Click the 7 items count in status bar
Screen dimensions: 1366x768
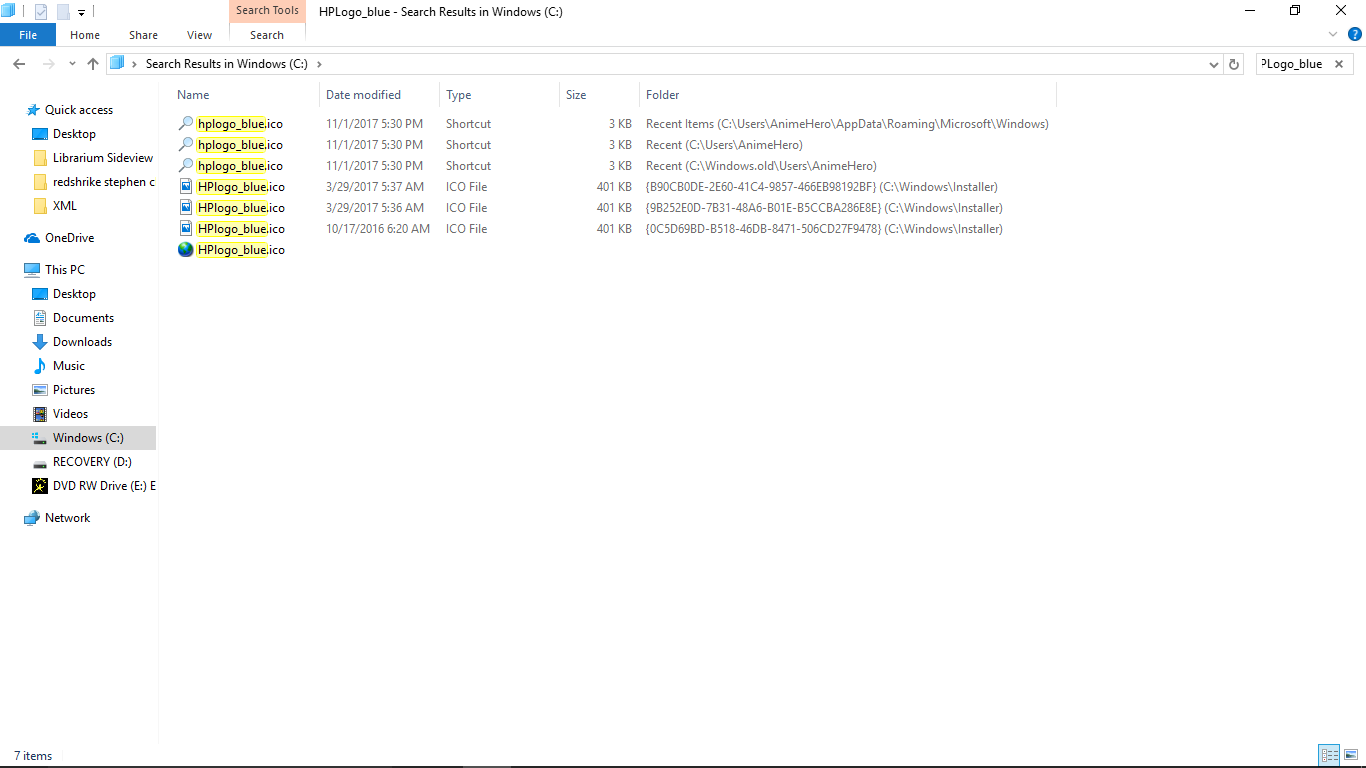click(33, 756)
